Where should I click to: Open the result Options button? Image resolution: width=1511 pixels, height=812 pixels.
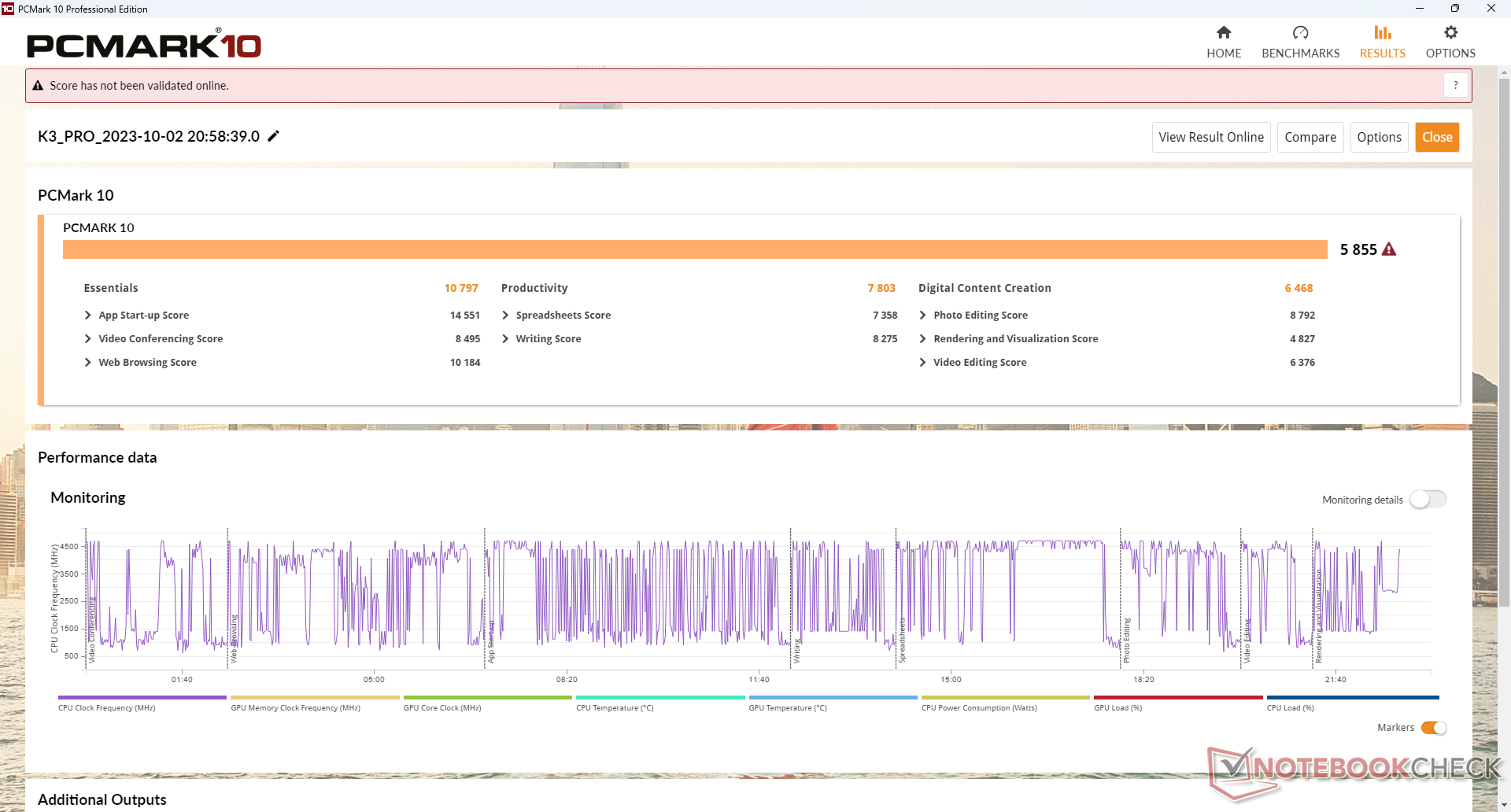click(1379, 137)
